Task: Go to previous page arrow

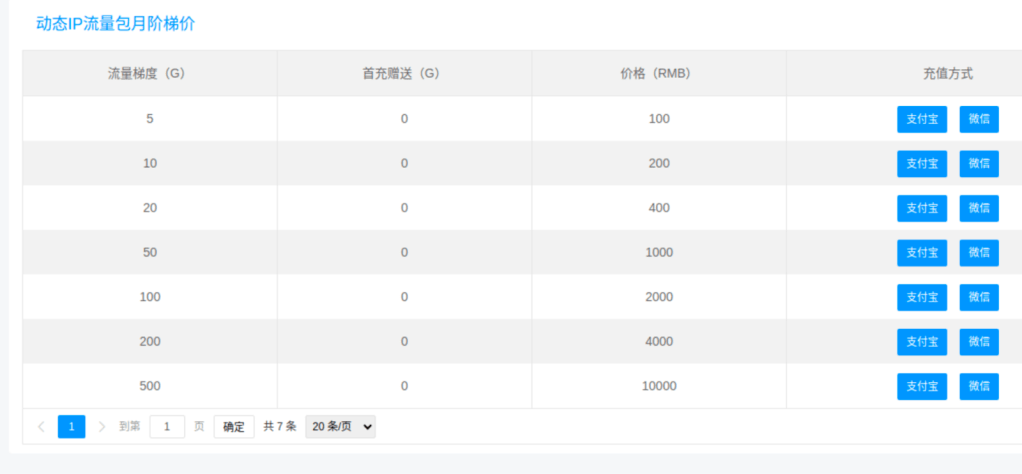Action: point(42,427)
